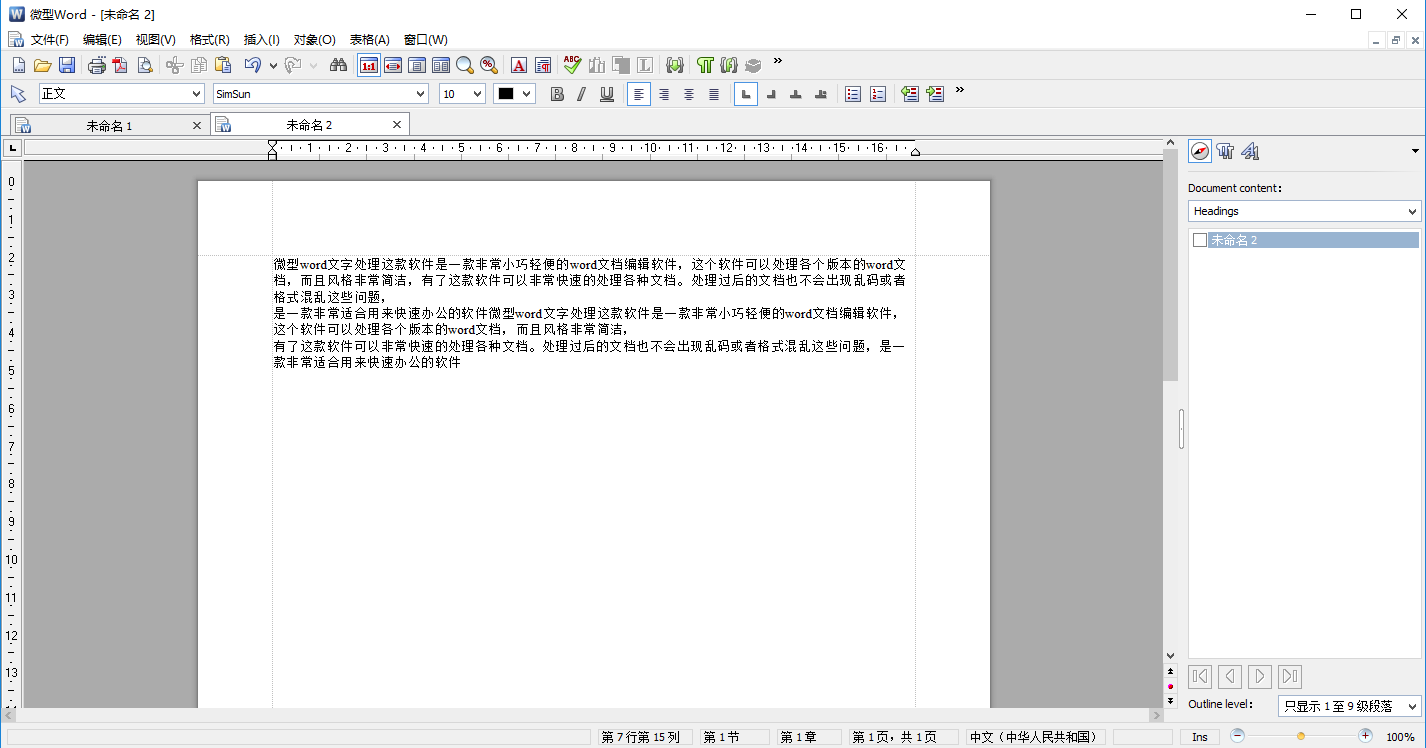This screenshot has width=1426, height=748.
Task: Click the magnifier zoom icon in toolbar
Action: coord(464,65)
